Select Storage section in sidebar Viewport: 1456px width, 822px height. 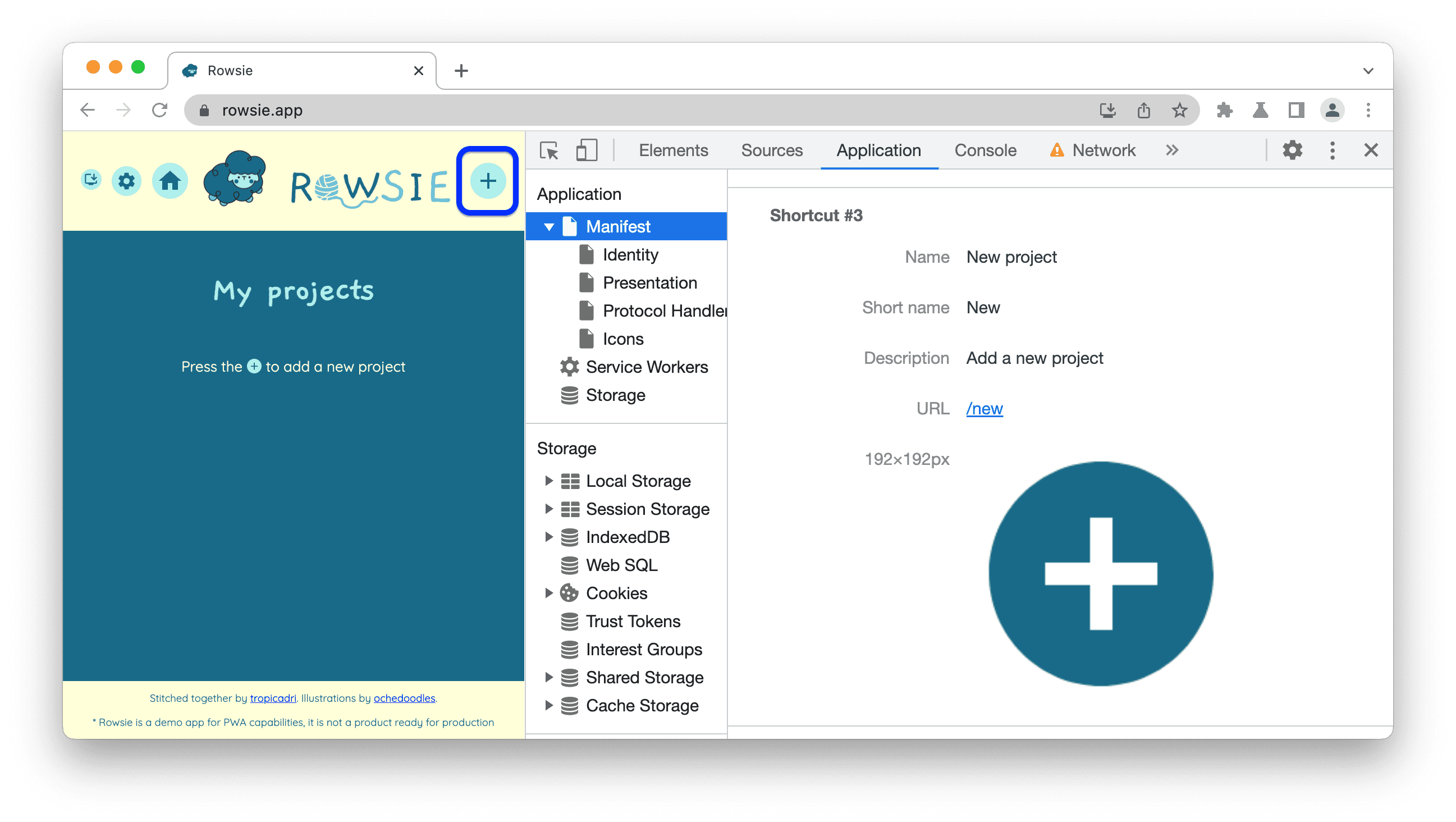615,395
